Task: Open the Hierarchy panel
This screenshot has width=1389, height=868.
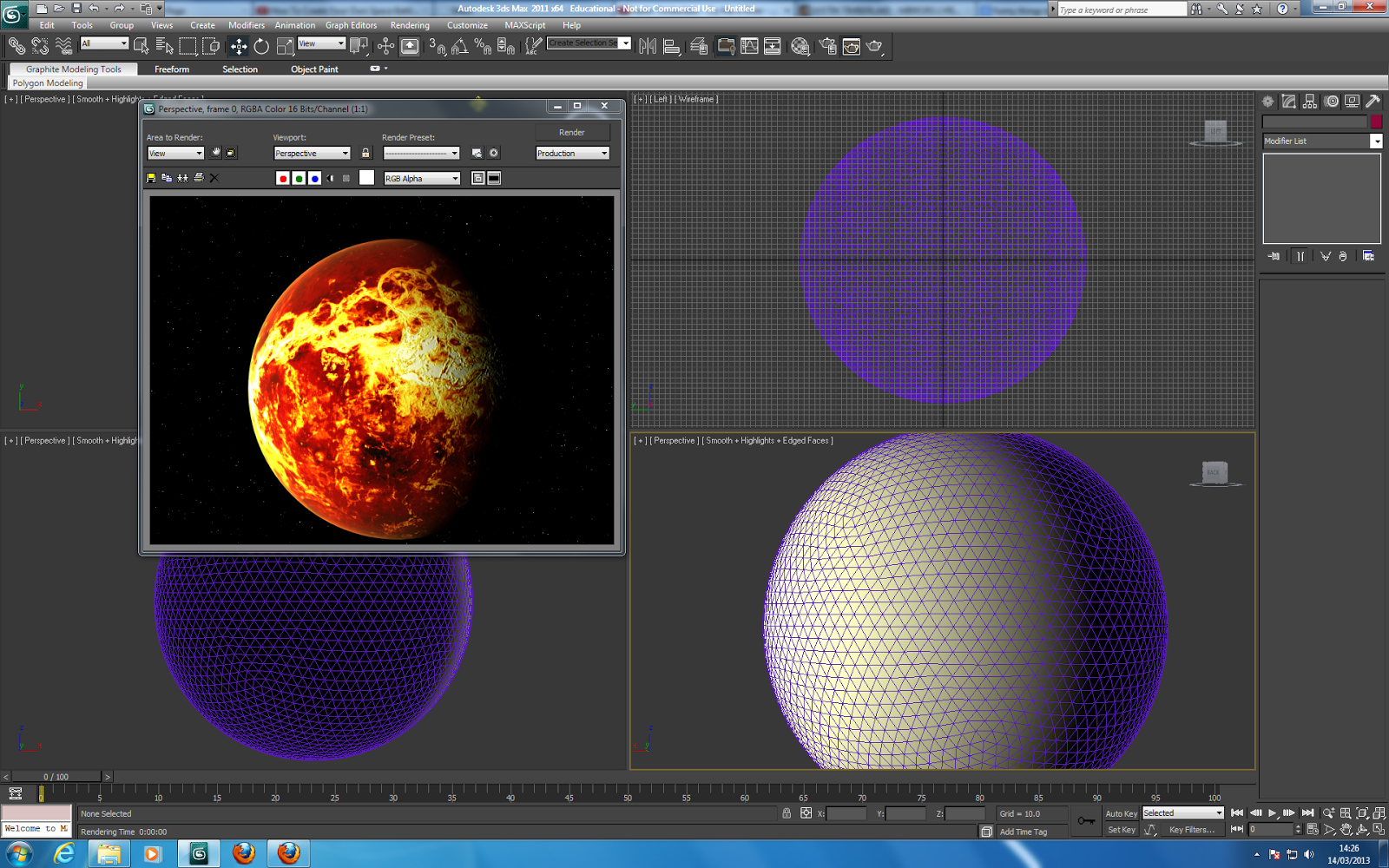Action: click(1309, 101)
